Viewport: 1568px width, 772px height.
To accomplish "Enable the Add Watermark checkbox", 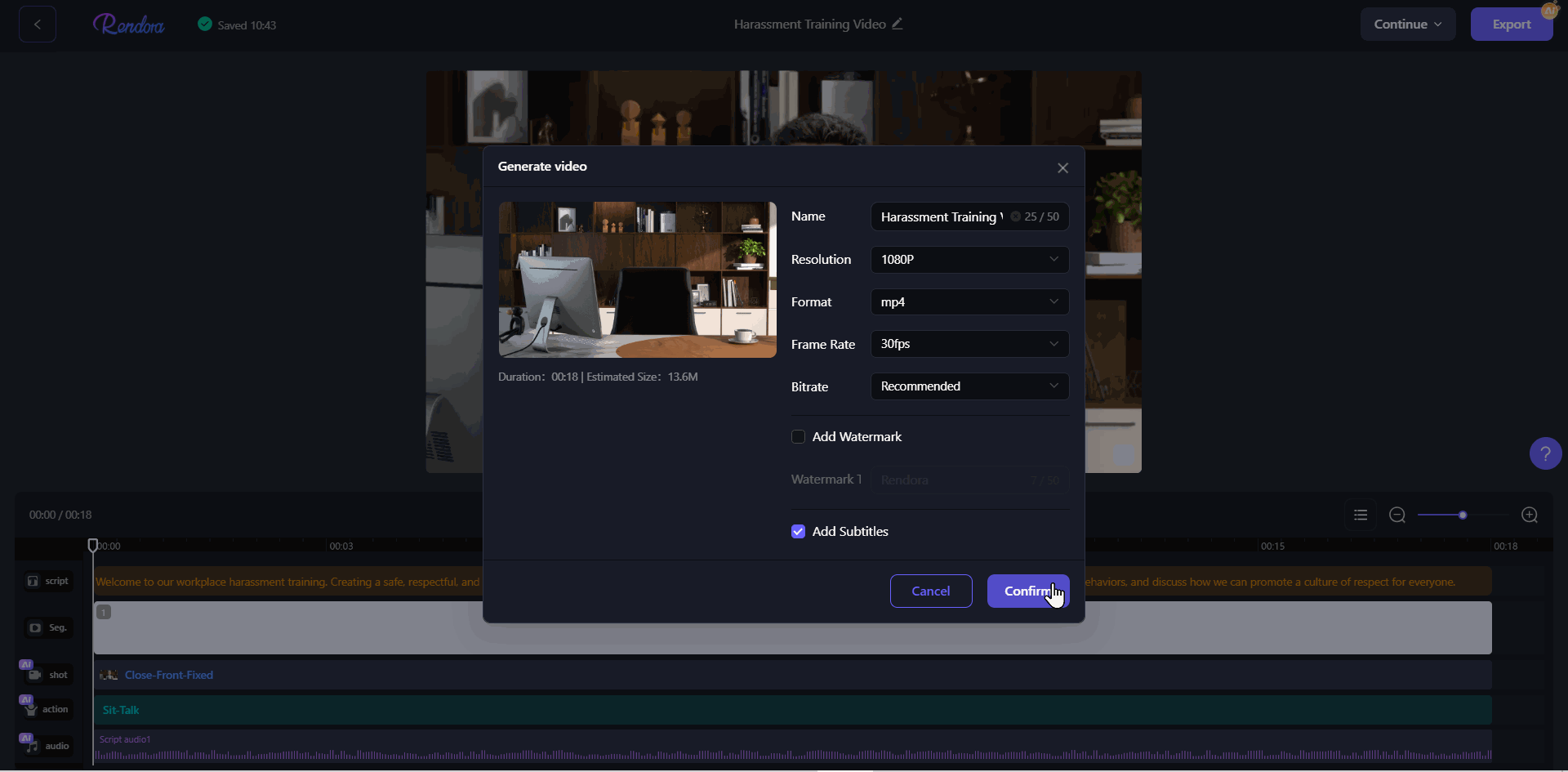I will click(799, 437).
